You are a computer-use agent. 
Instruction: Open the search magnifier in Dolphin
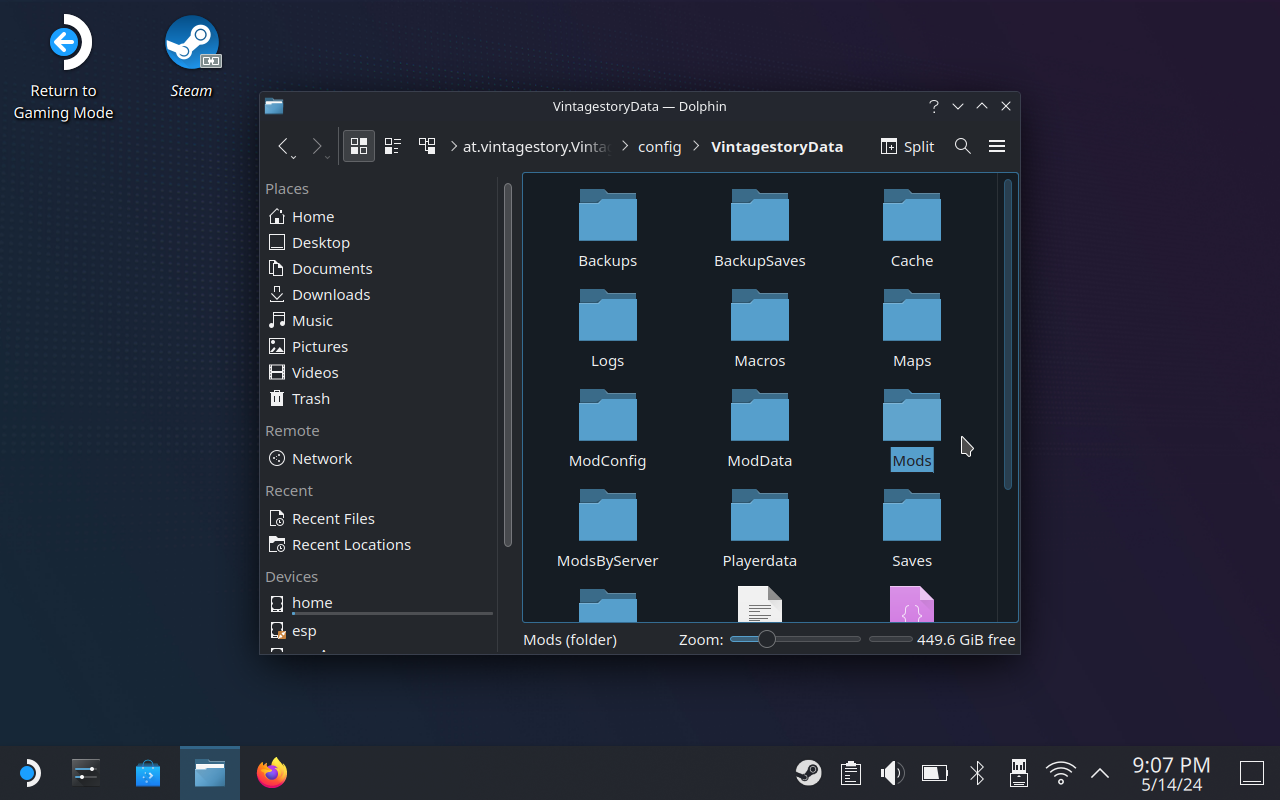pyautogui.click(x=962, y=146)
